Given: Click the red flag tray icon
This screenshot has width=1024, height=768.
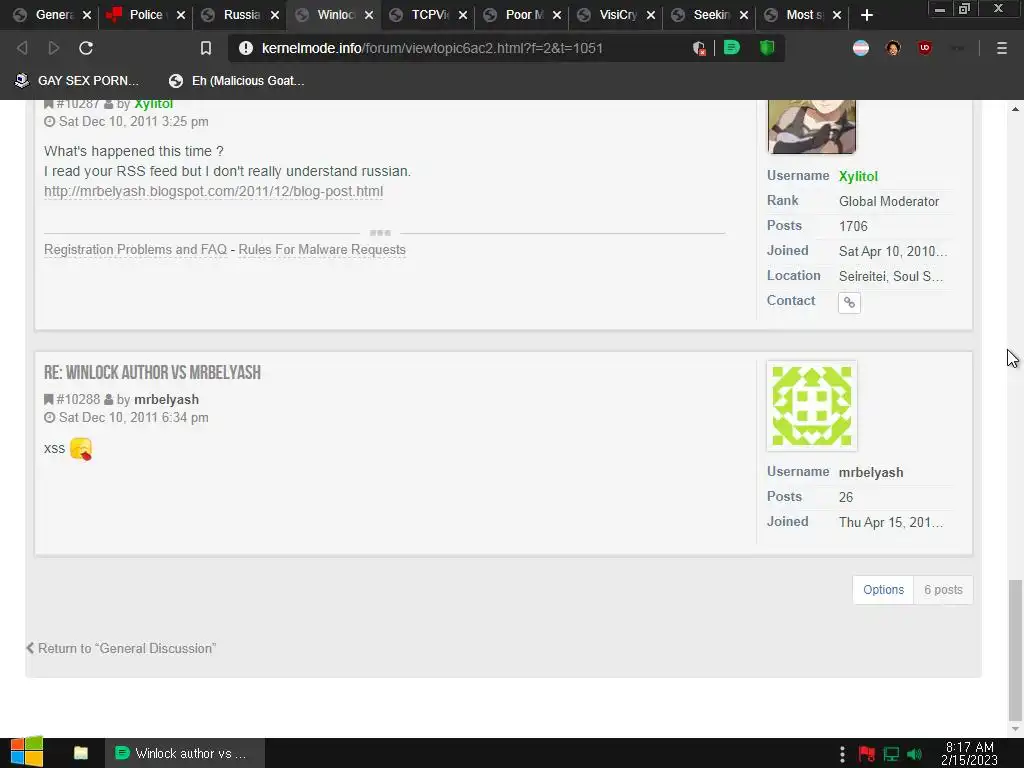Looking at the screenshot, I should click(867, 754).
